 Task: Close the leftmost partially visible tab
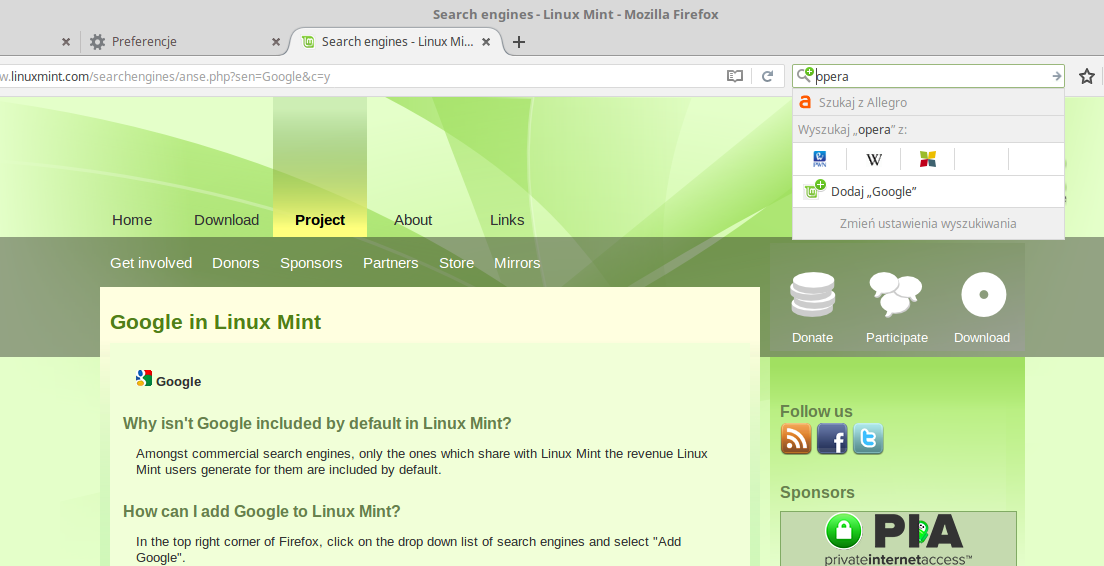[x=65, y=42]
